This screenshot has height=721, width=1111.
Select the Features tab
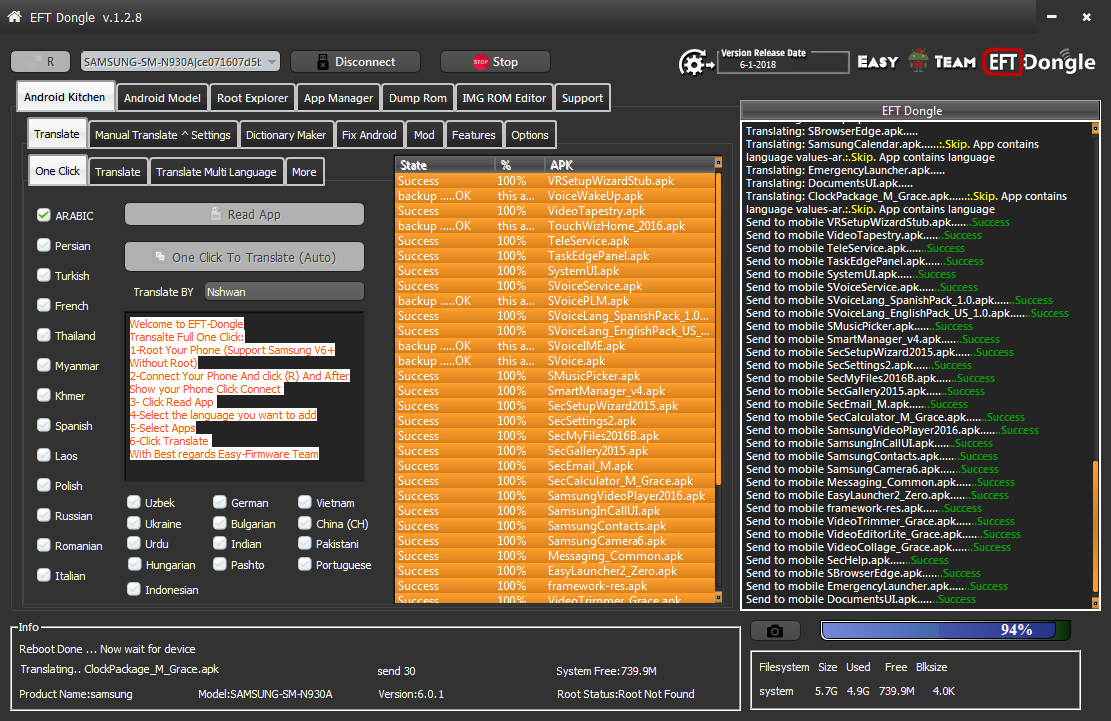click(473, 135)
